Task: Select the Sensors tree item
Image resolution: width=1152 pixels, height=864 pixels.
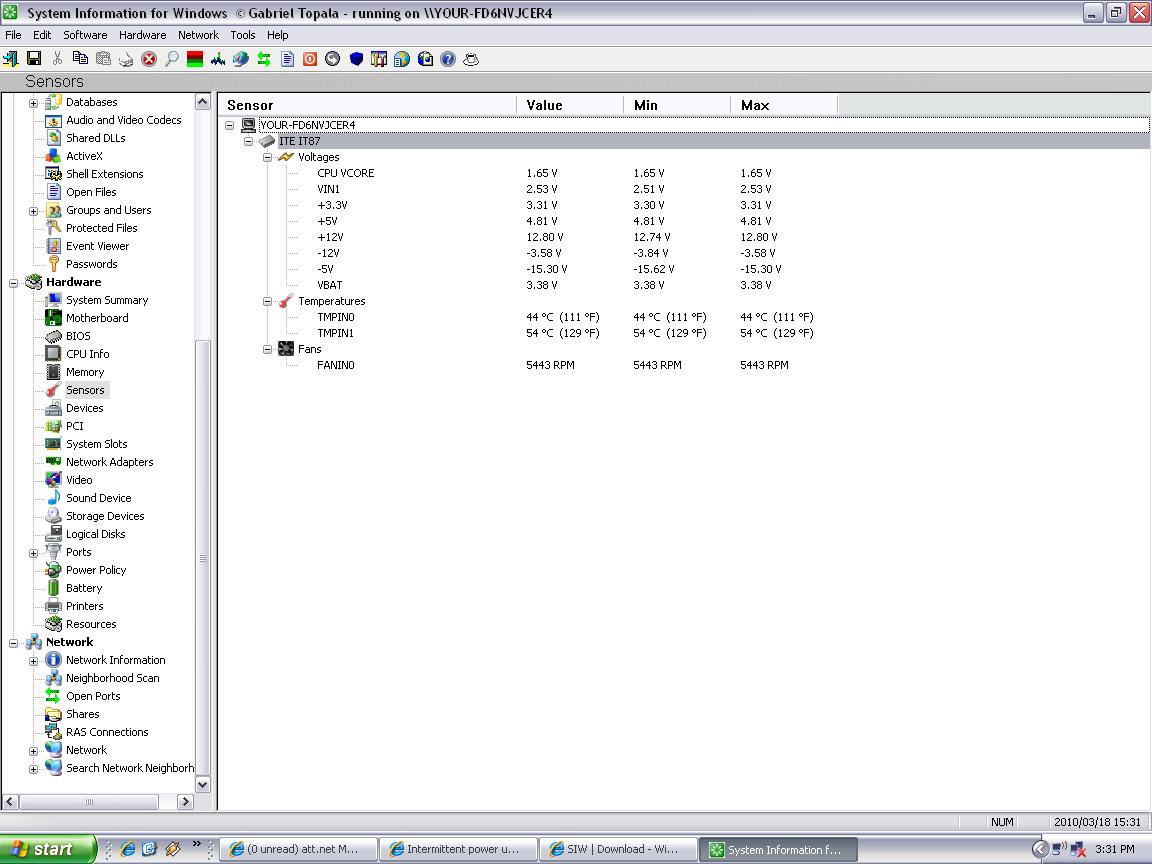Action: (85, 390)
